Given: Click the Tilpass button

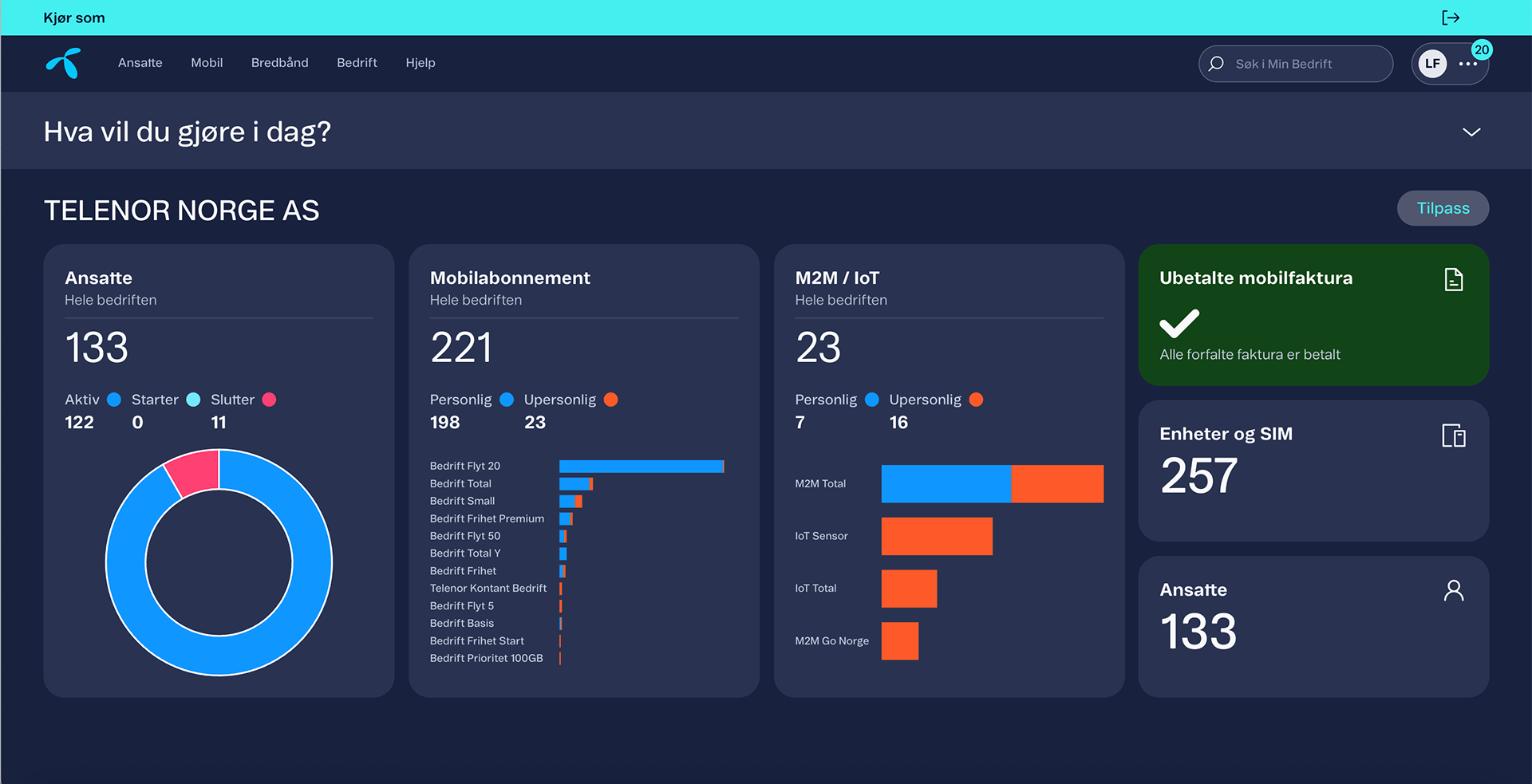Looking at the screenshot, I should coord(1443,208).
